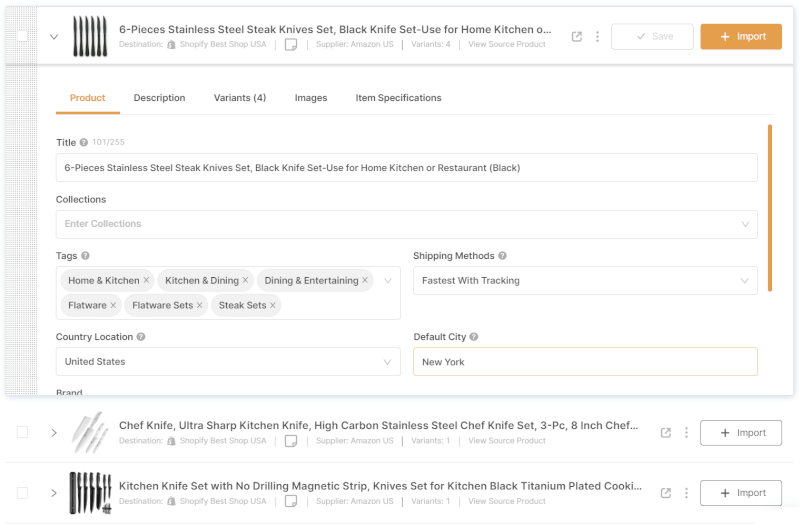Click the orange Import button
The height and width of the screenshot is (526, 800).
(x=741, y=37)
